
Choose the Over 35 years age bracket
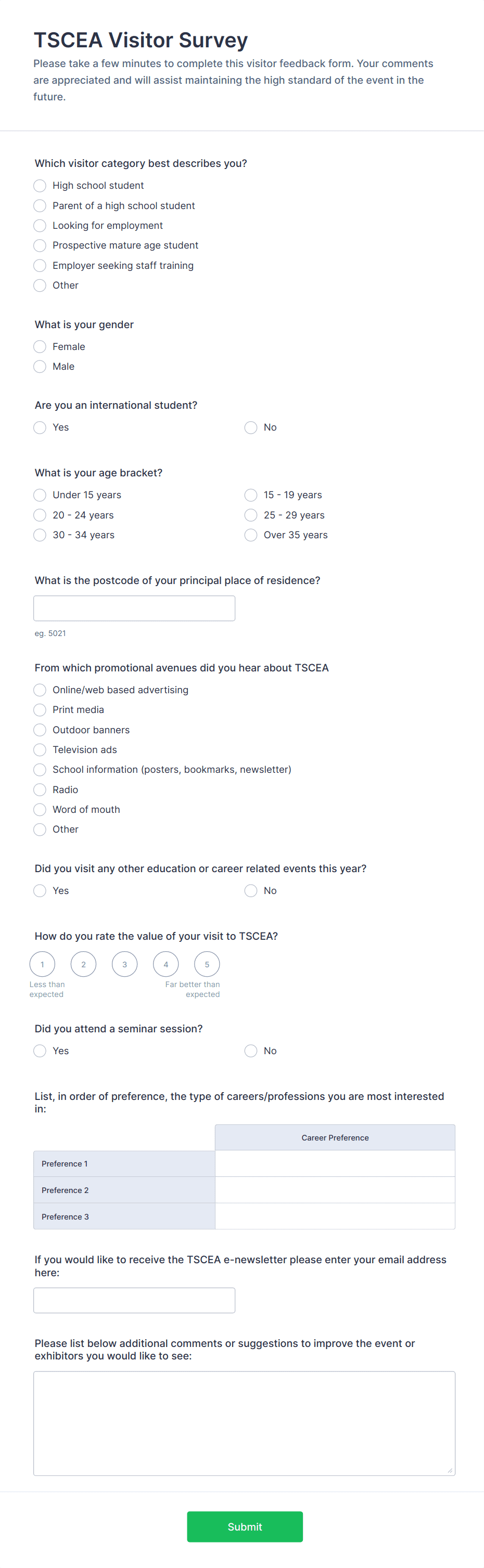[x=250, y=535]
